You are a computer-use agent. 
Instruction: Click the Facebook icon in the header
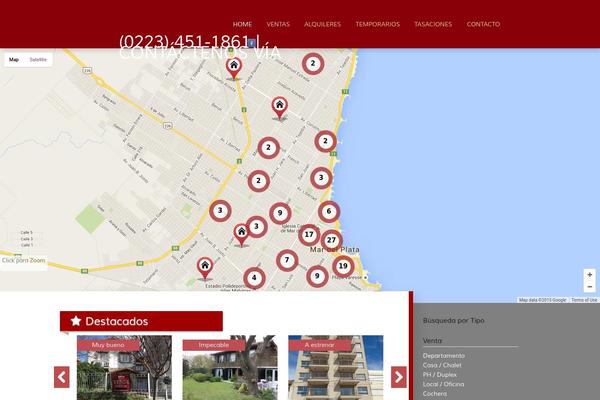pyautogui.click(x=251, y=43)
